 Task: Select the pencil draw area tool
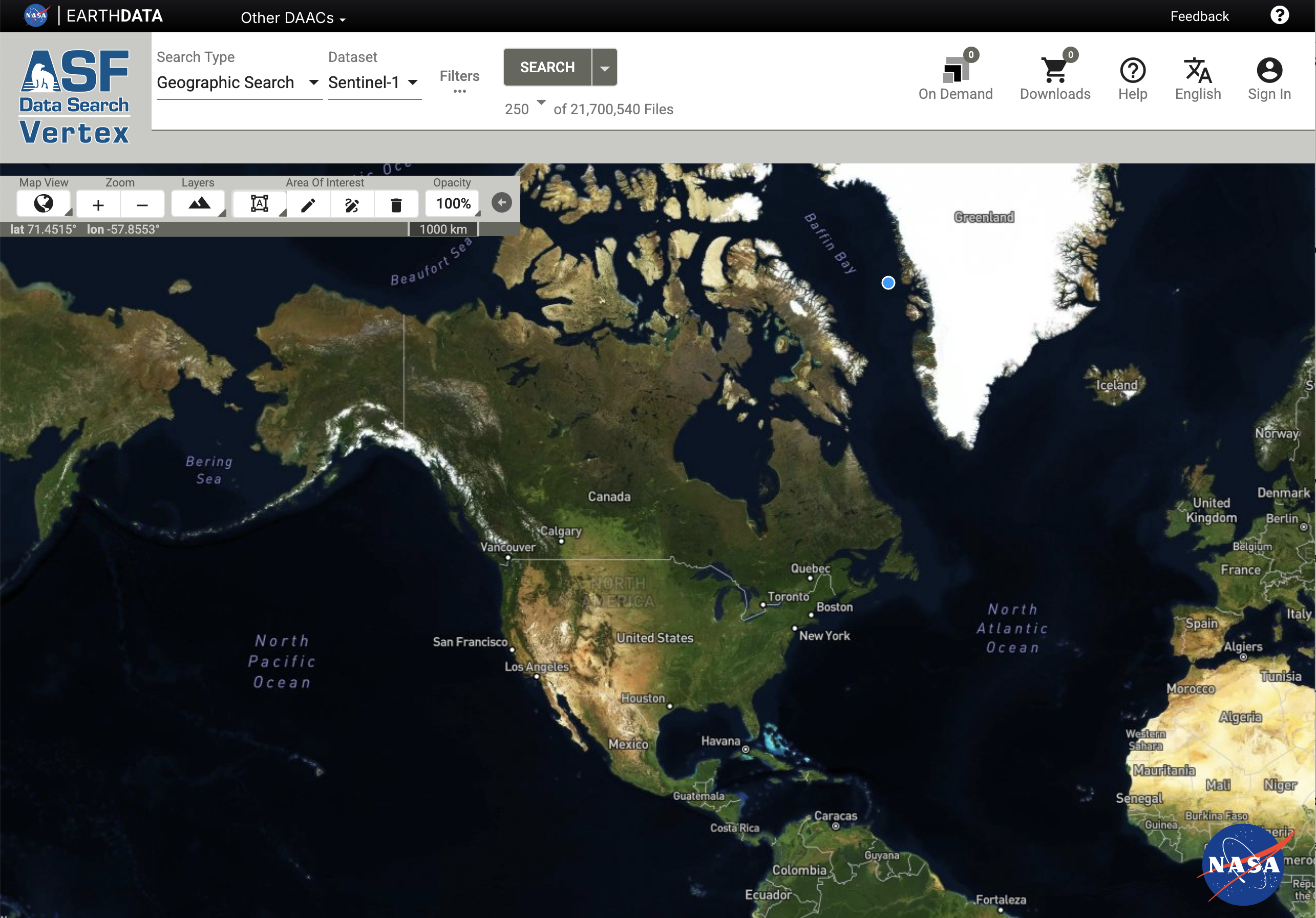308,205
